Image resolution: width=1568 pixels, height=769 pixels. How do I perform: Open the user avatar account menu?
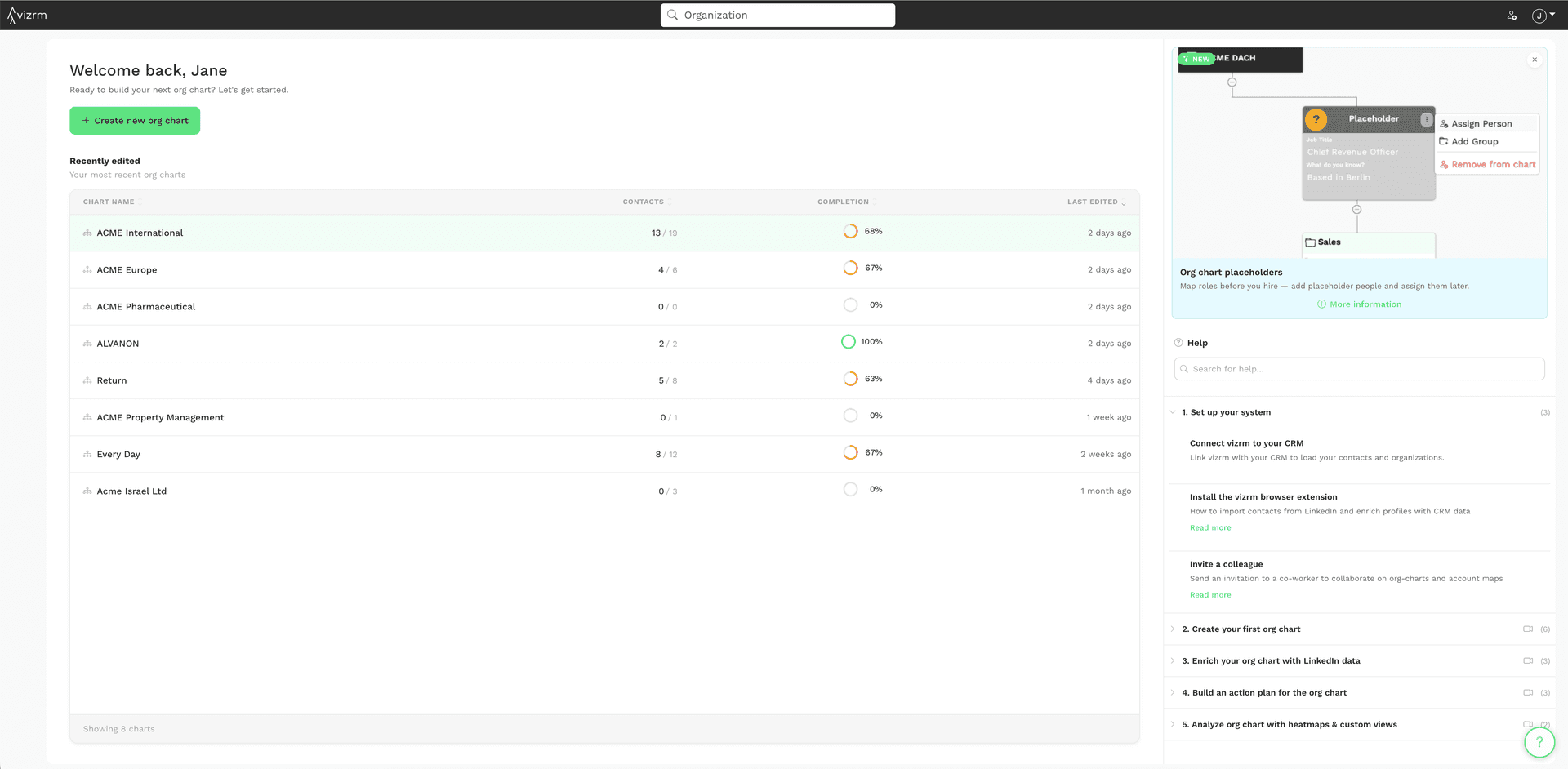point(1543,15)
